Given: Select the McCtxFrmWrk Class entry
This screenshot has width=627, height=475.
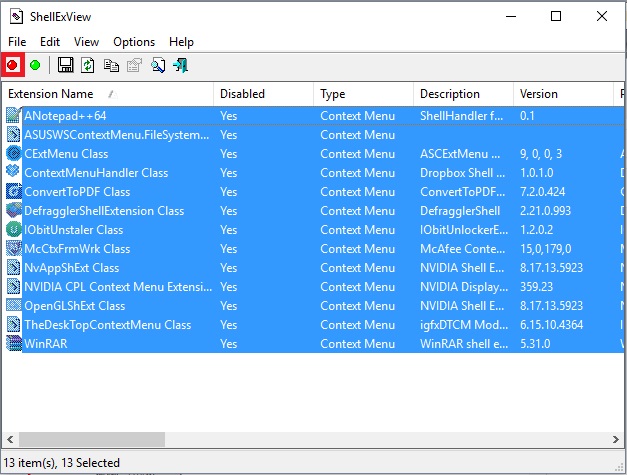Looking at the screenshot, I should pos(77,249).
